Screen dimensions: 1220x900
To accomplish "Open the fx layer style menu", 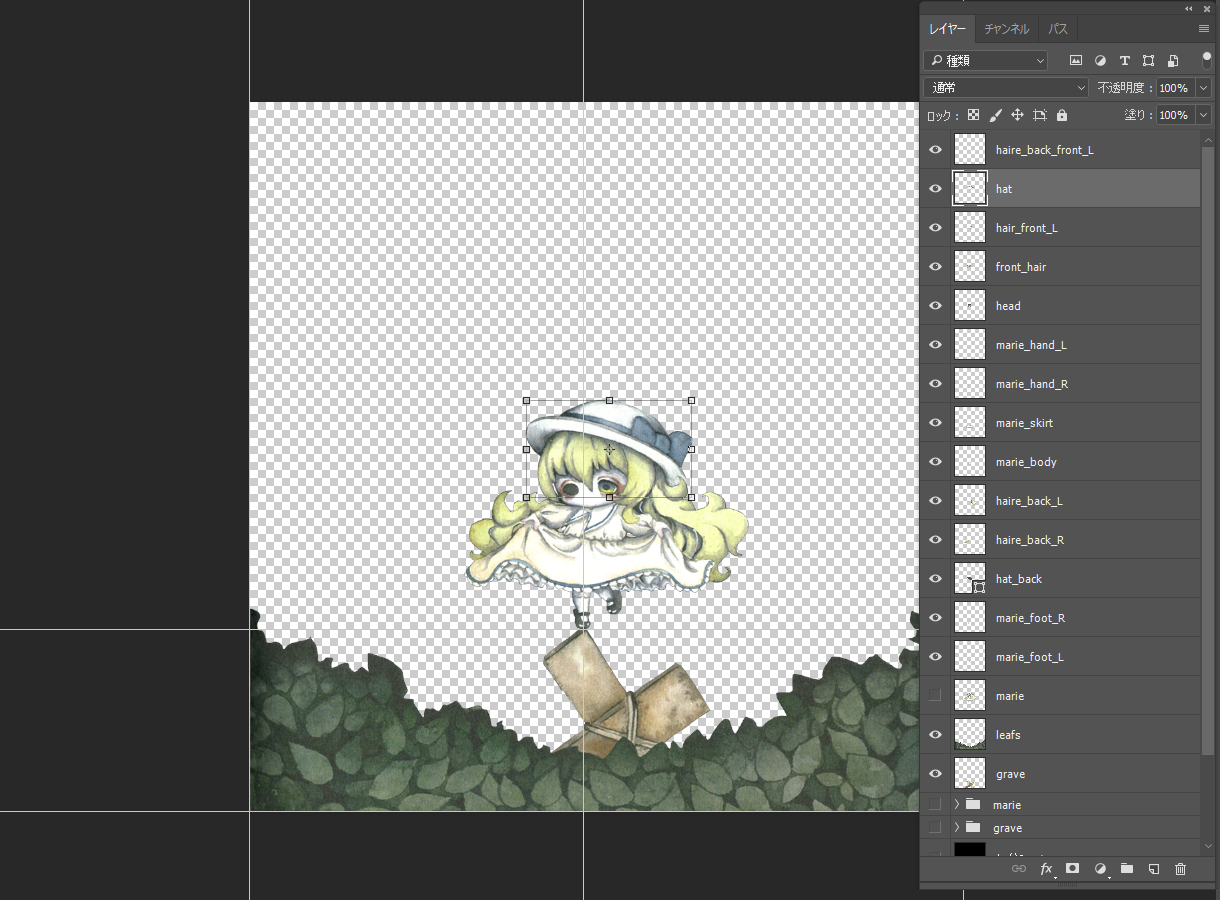I will click(x=1047, y=869).
